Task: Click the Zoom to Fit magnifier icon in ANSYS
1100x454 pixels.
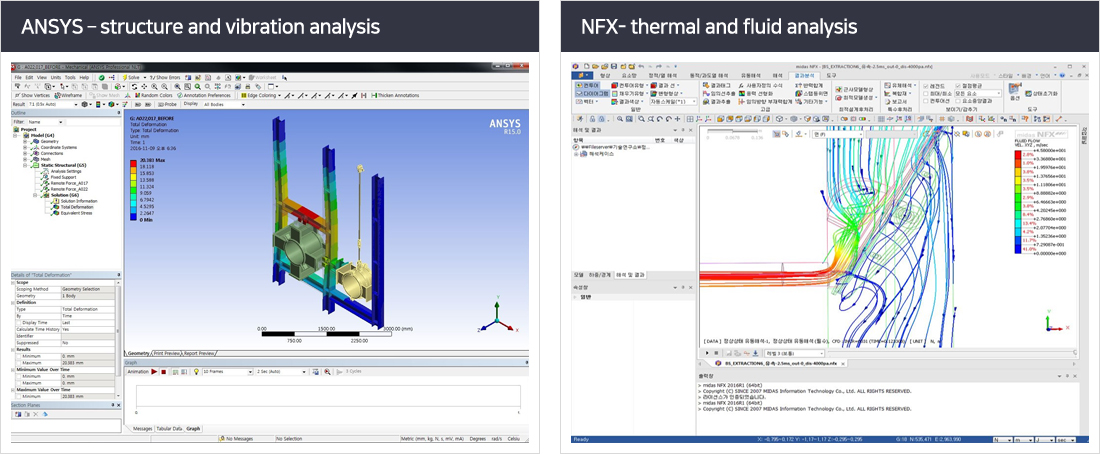Action: (x=178, y=86)
